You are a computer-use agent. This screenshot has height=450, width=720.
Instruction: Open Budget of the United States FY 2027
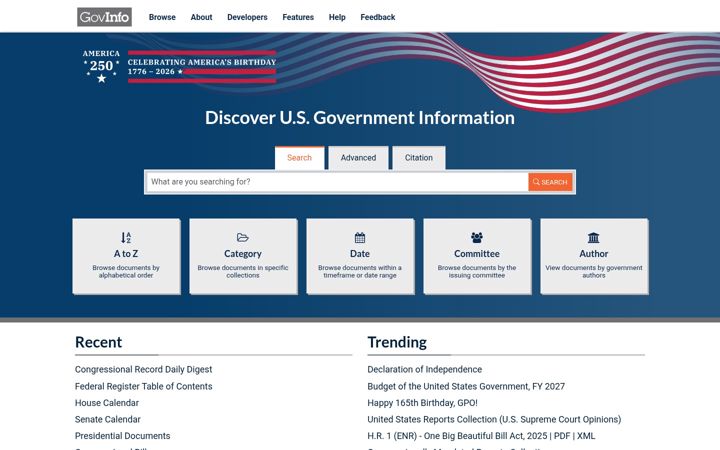466,386
